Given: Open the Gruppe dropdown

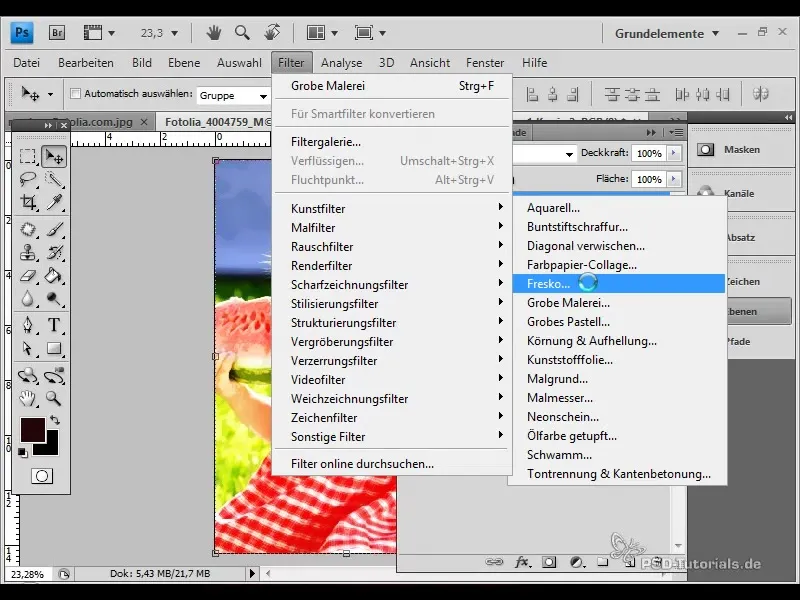Looking at the screenshot, I should pyautogui.click(x=233, y=95).
